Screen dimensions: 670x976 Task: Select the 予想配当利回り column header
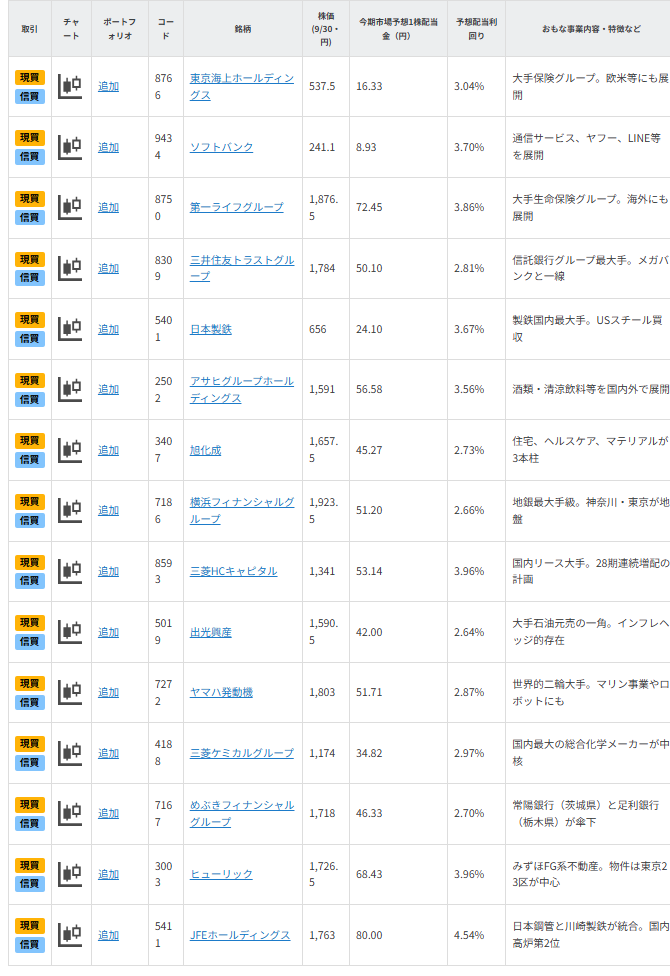[476, 29]
